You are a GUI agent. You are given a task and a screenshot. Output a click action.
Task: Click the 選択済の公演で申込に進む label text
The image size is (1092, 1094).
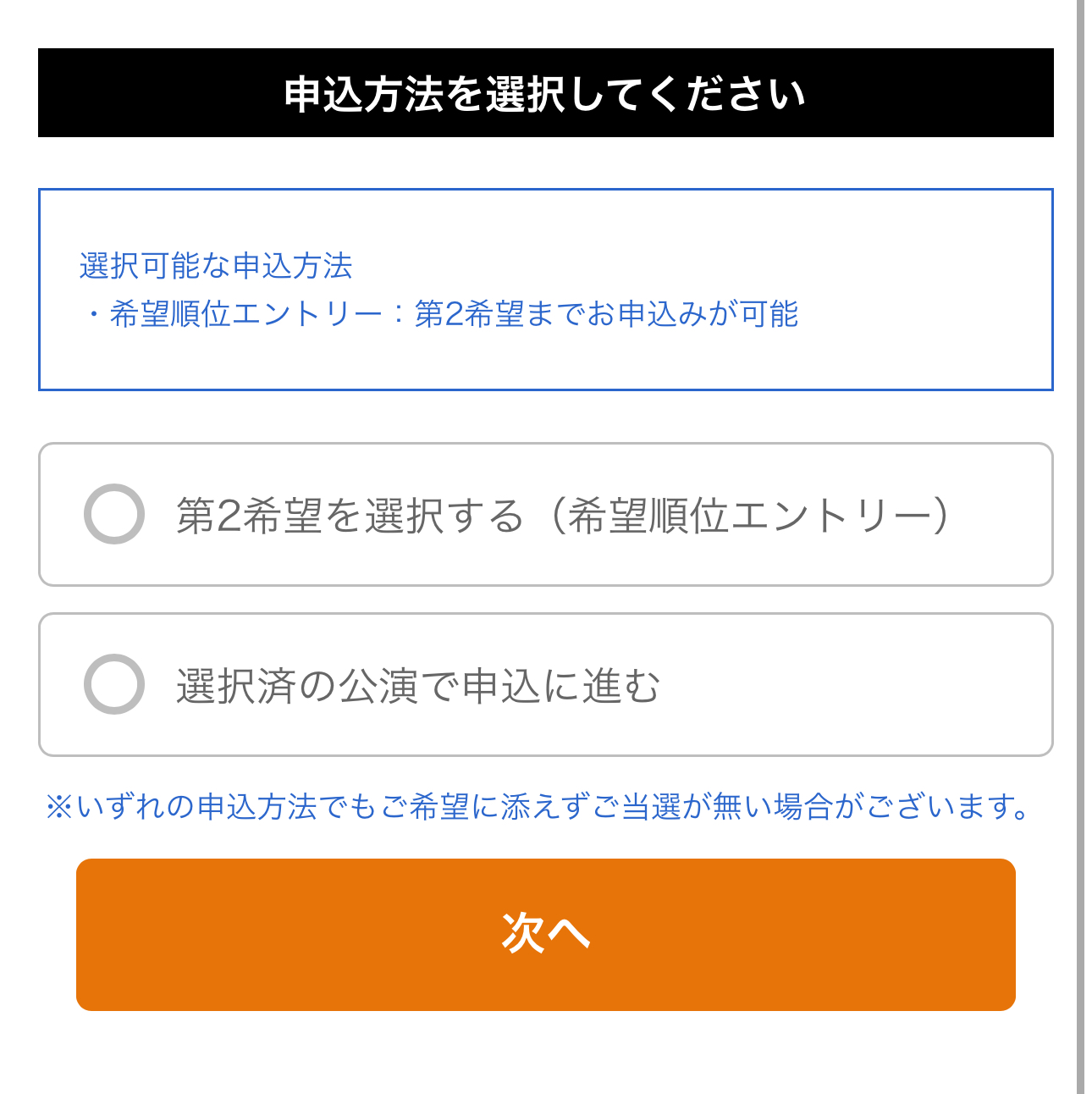[x=417, y=685]
